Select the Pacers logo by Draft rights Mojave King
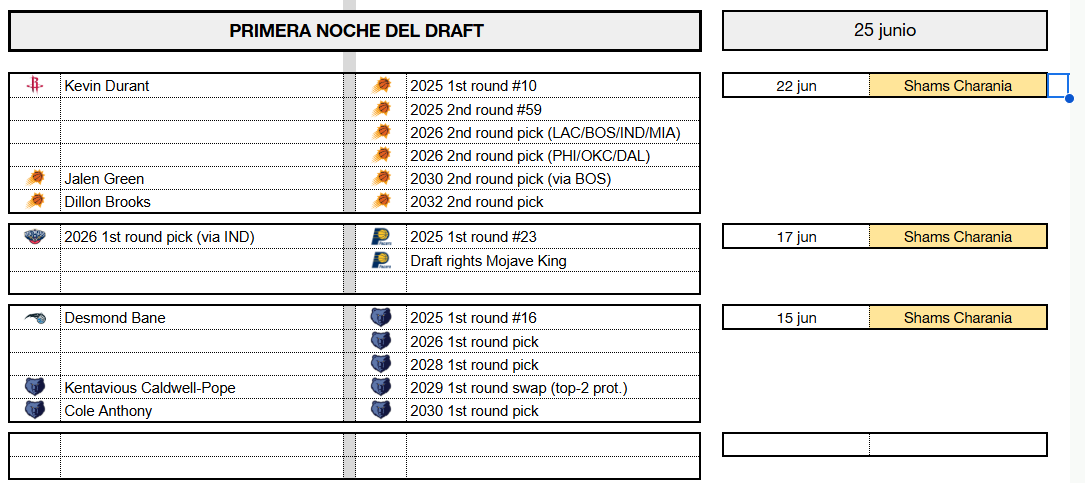 click(x=381, y=261)
